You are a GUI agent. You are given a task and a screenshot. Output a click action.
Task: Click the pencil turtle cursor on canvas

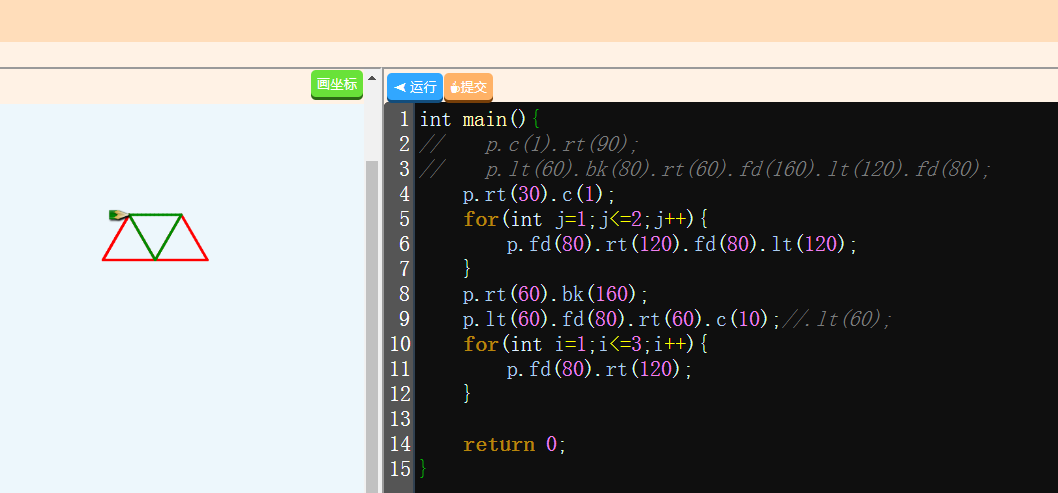tap(119, 215)
